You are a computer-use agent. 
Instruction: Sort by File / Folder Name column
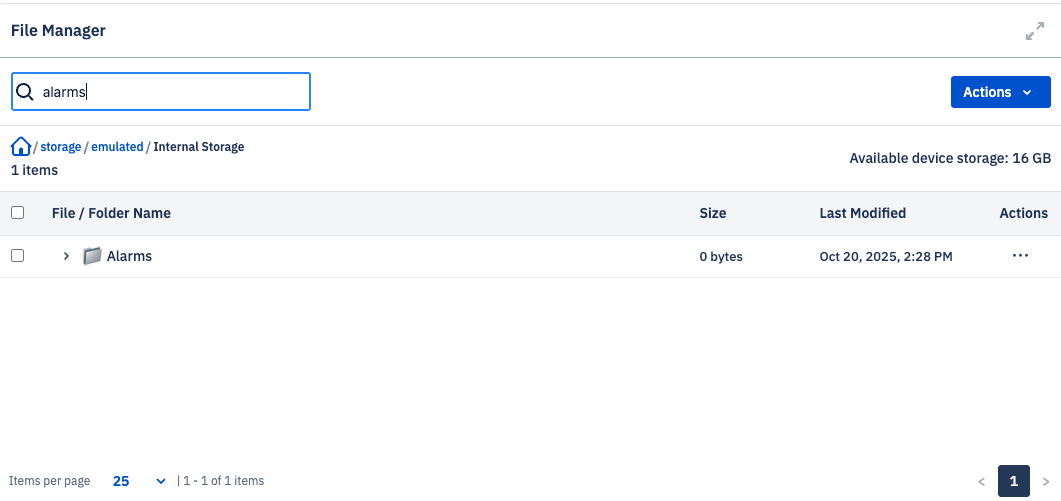tap(111, 213)
